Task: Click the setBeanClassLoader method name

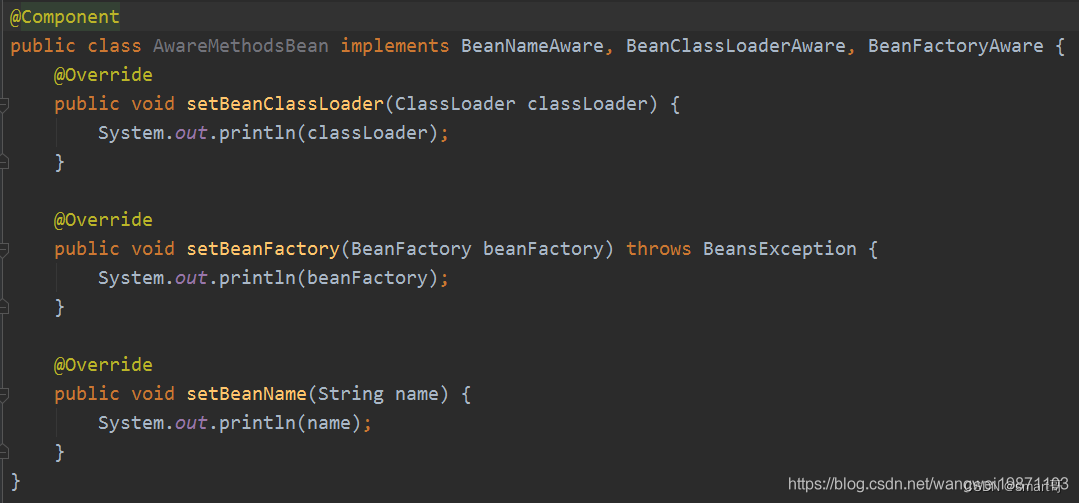Action: tap(285, 104)
